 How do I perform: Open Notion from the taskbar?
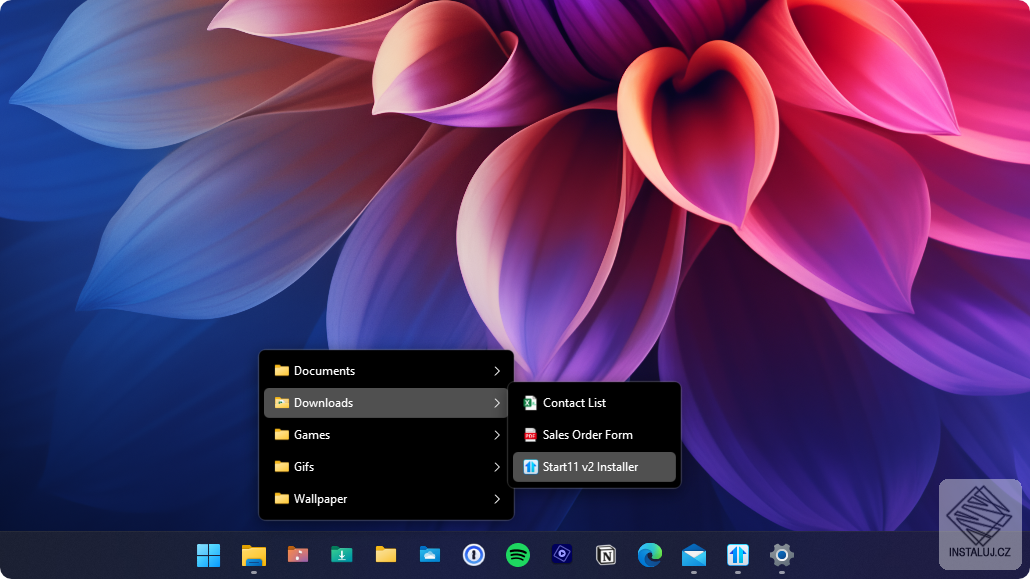(605, 554)
